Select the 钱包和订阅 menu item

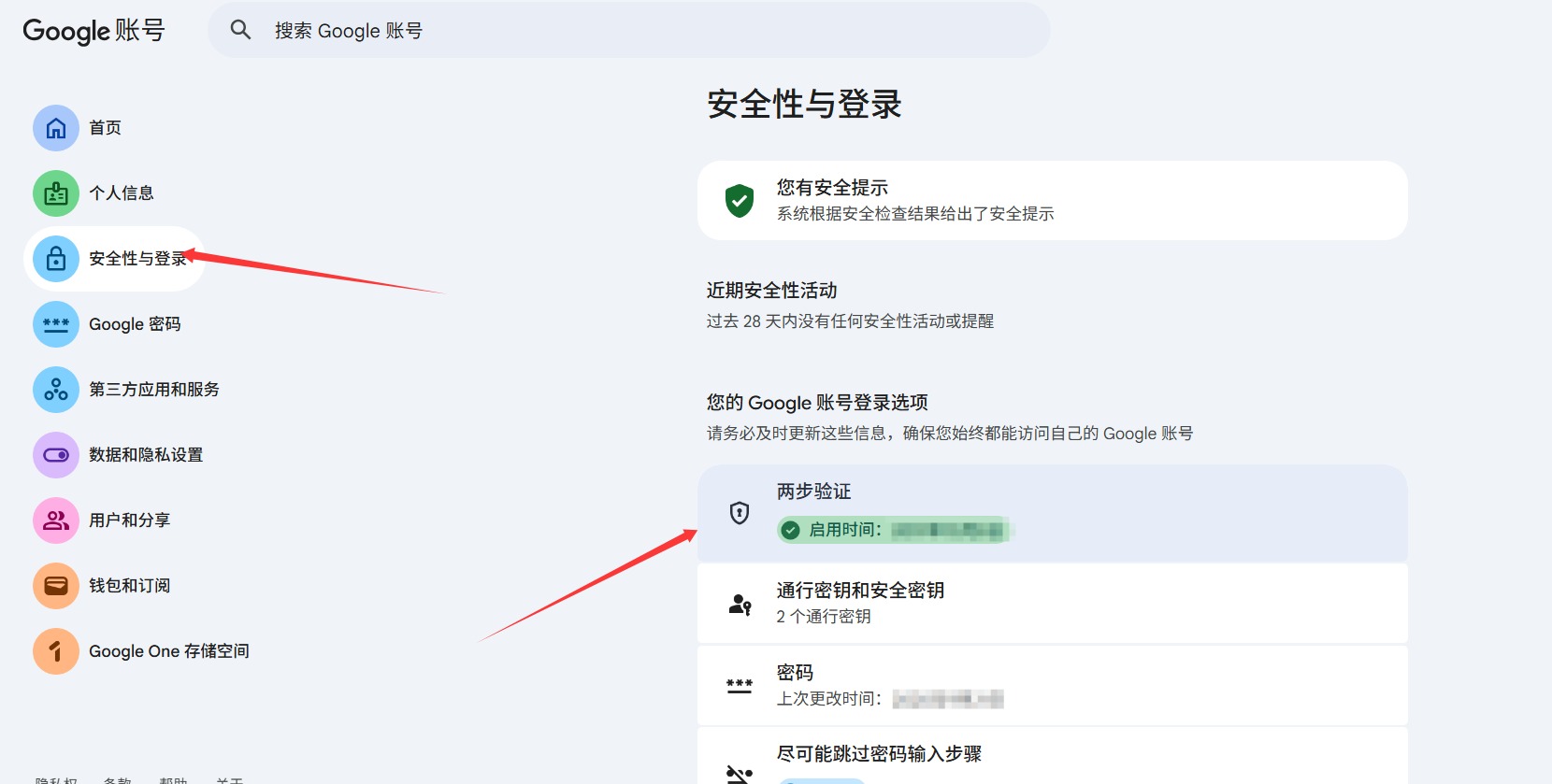(130, 586)
